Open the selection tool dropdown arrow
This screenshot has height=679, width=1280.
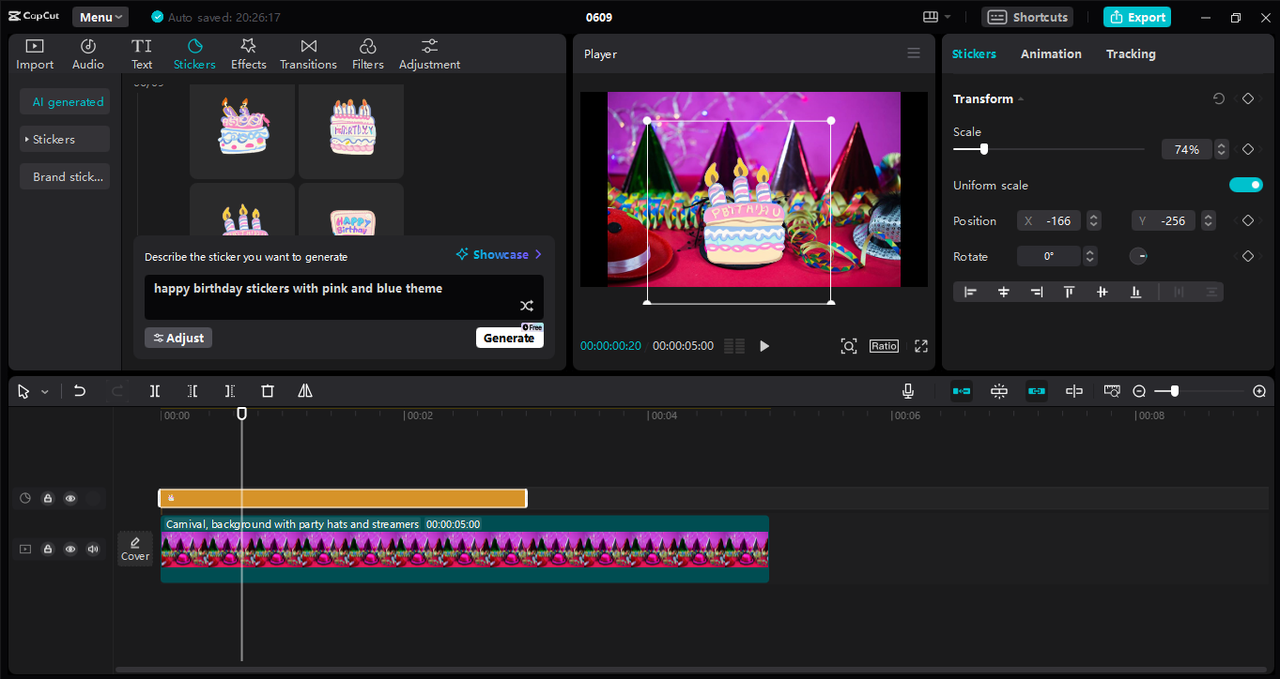pos(45,392)
